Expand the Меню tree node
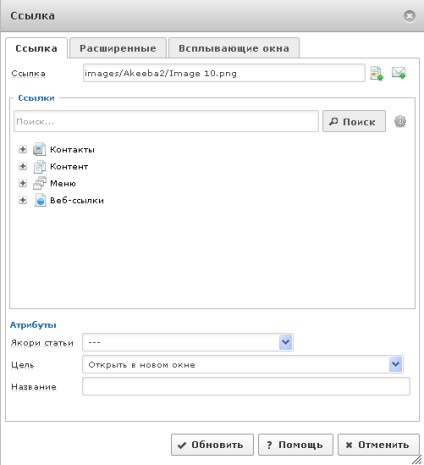 [x=22, y=183]
